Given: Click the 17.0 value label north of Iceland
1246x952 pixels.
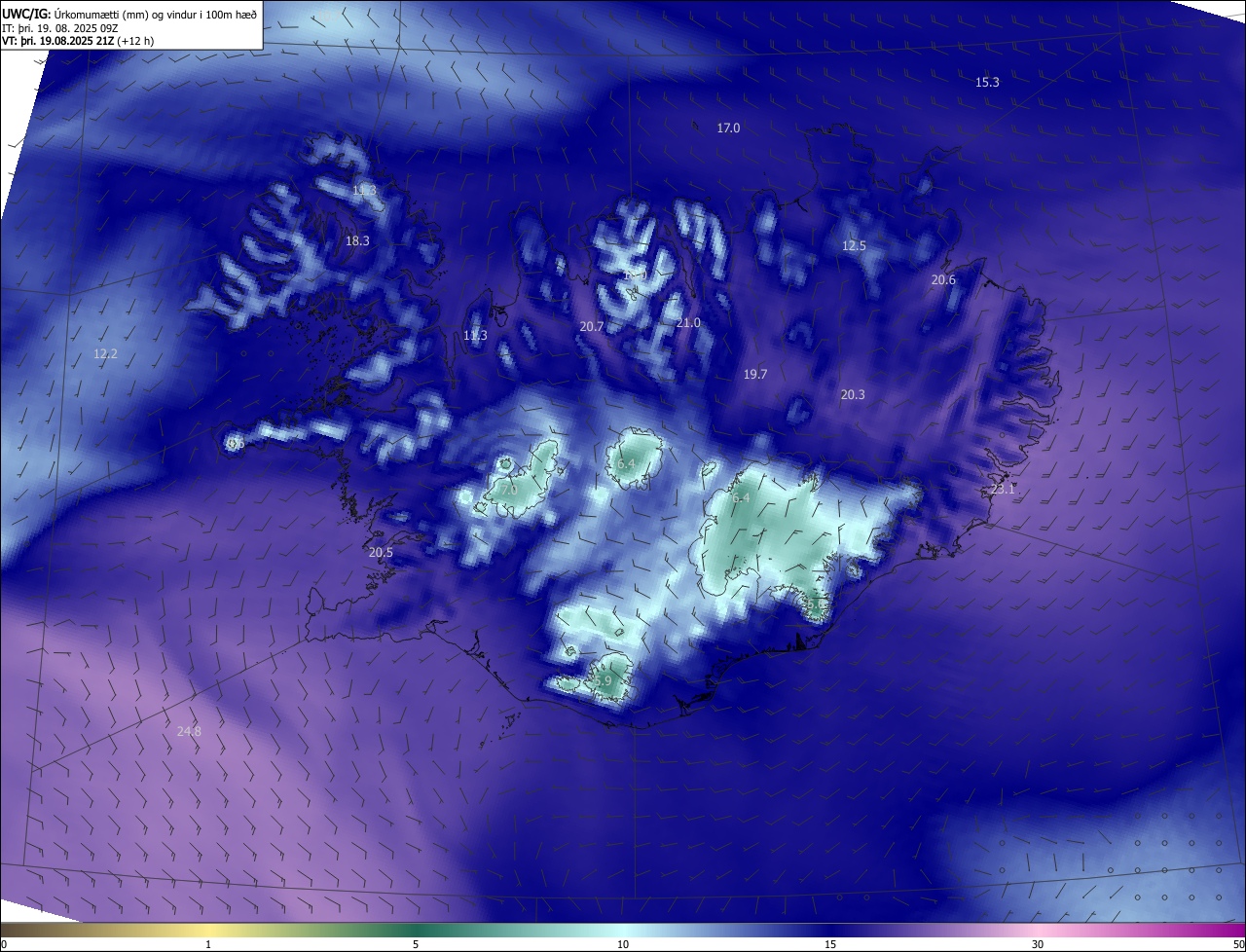Looking at the screenshot, I should coord(728,128).
